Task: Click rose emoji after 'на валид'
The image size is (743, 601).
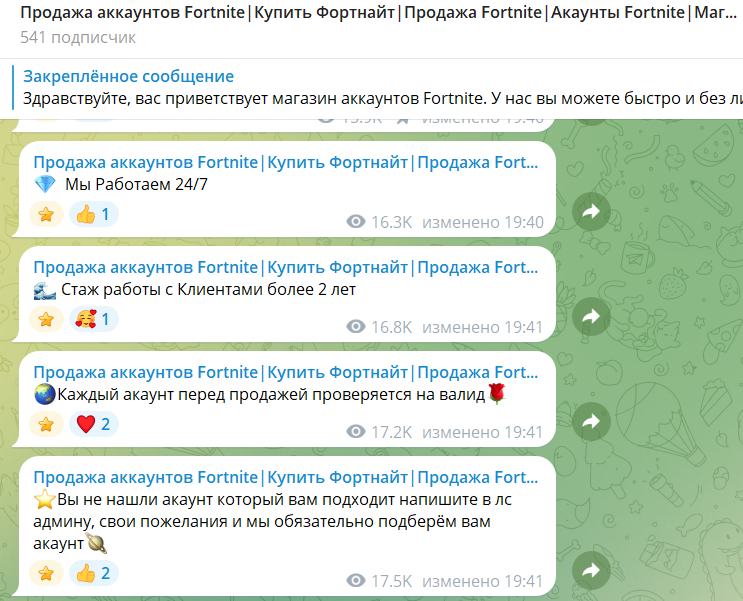Action: [497, 394]
